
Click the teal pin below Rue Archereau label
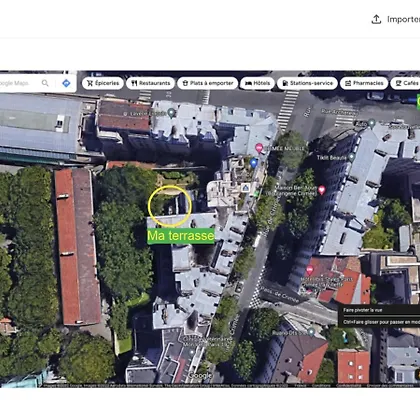(372, 124)
